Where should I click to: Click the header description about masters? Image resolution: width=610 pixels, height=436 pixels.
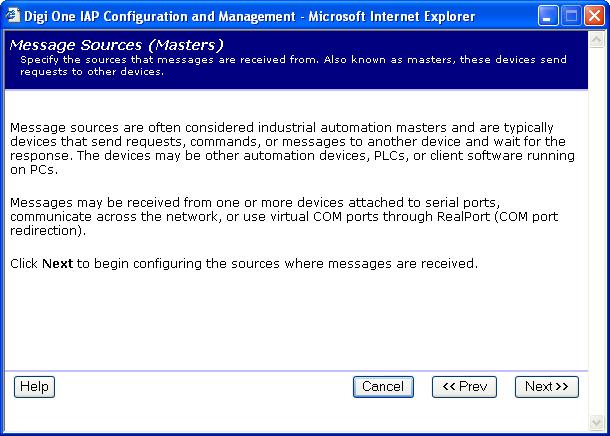click(x=290, y=66)
